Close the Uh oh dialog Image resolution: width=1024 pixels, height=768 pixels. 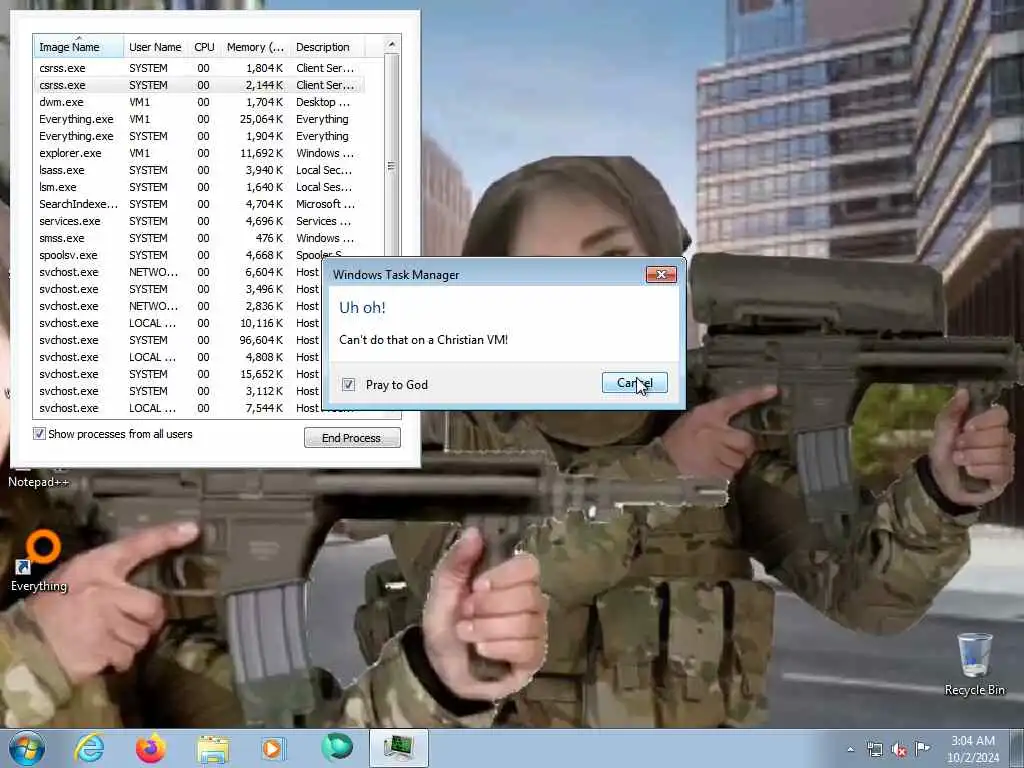click(661, 274)
